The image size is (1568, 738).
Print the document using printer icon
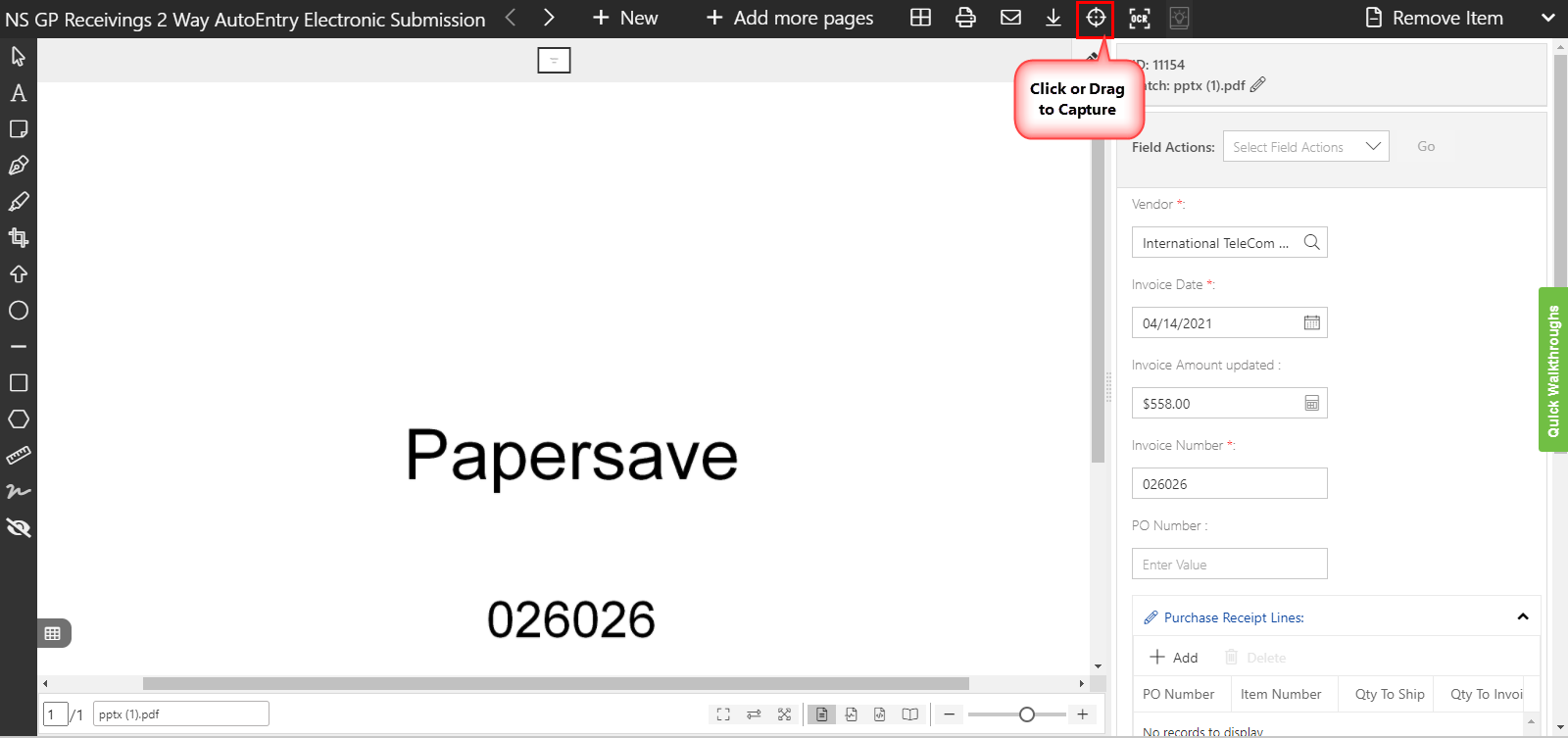(965, 18)
